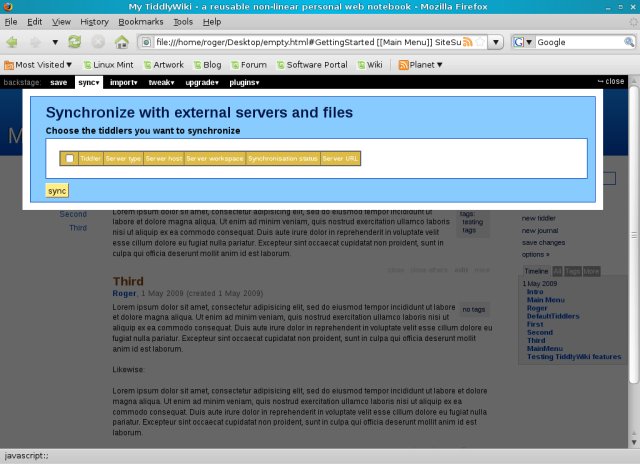
Task: Open the backstage upgrade panel
Action: click(x=202, y=82)
